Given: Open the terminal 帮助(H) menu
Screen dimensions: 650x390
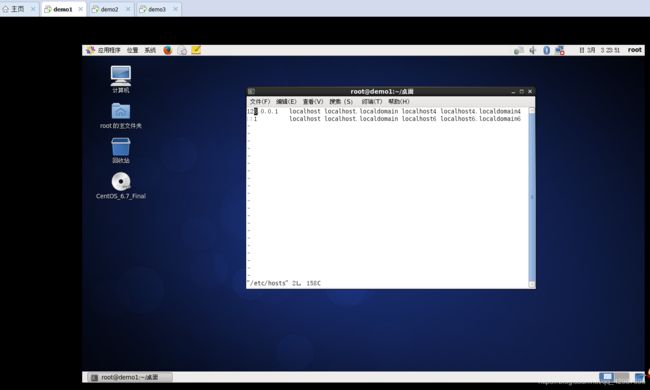Looking at the screenshot, I should [398, 102].
